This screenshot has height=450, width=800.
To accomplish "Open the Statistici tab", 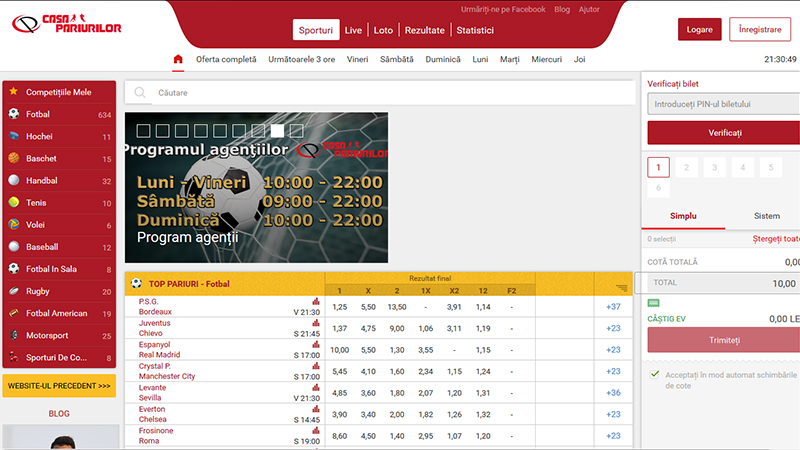I will pos(475,30).
